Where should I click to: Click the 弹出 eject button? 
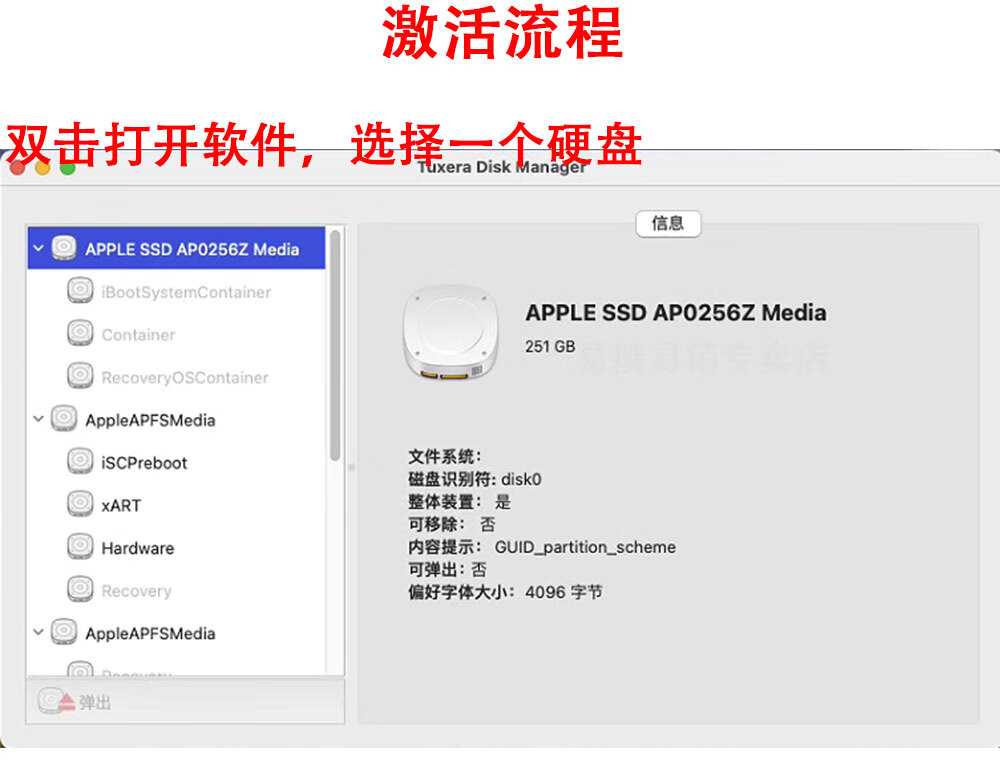[78, 702]
